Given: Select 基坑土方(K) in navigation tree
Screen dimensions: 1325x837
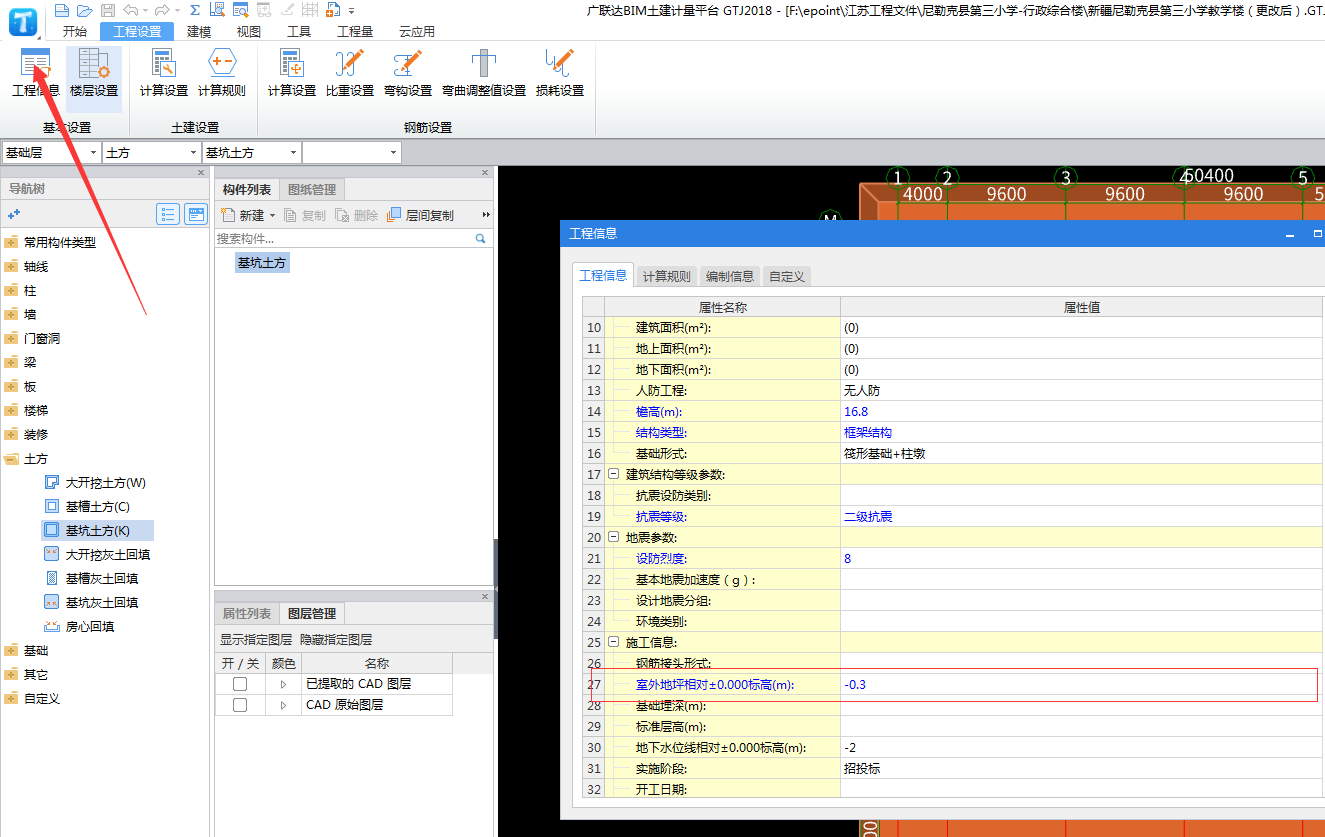Looking at the screenshot, I should (x=87, y=530).
